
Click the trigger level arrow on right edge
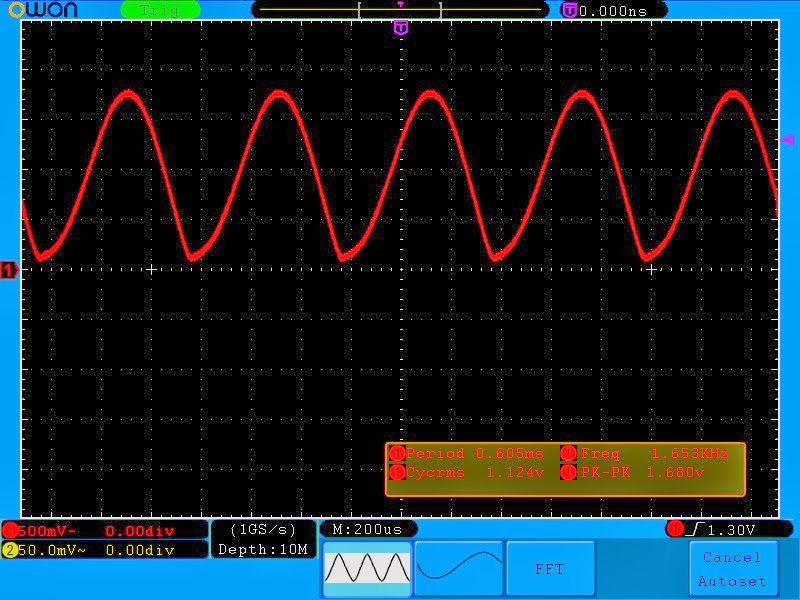(x=787, y=141)
